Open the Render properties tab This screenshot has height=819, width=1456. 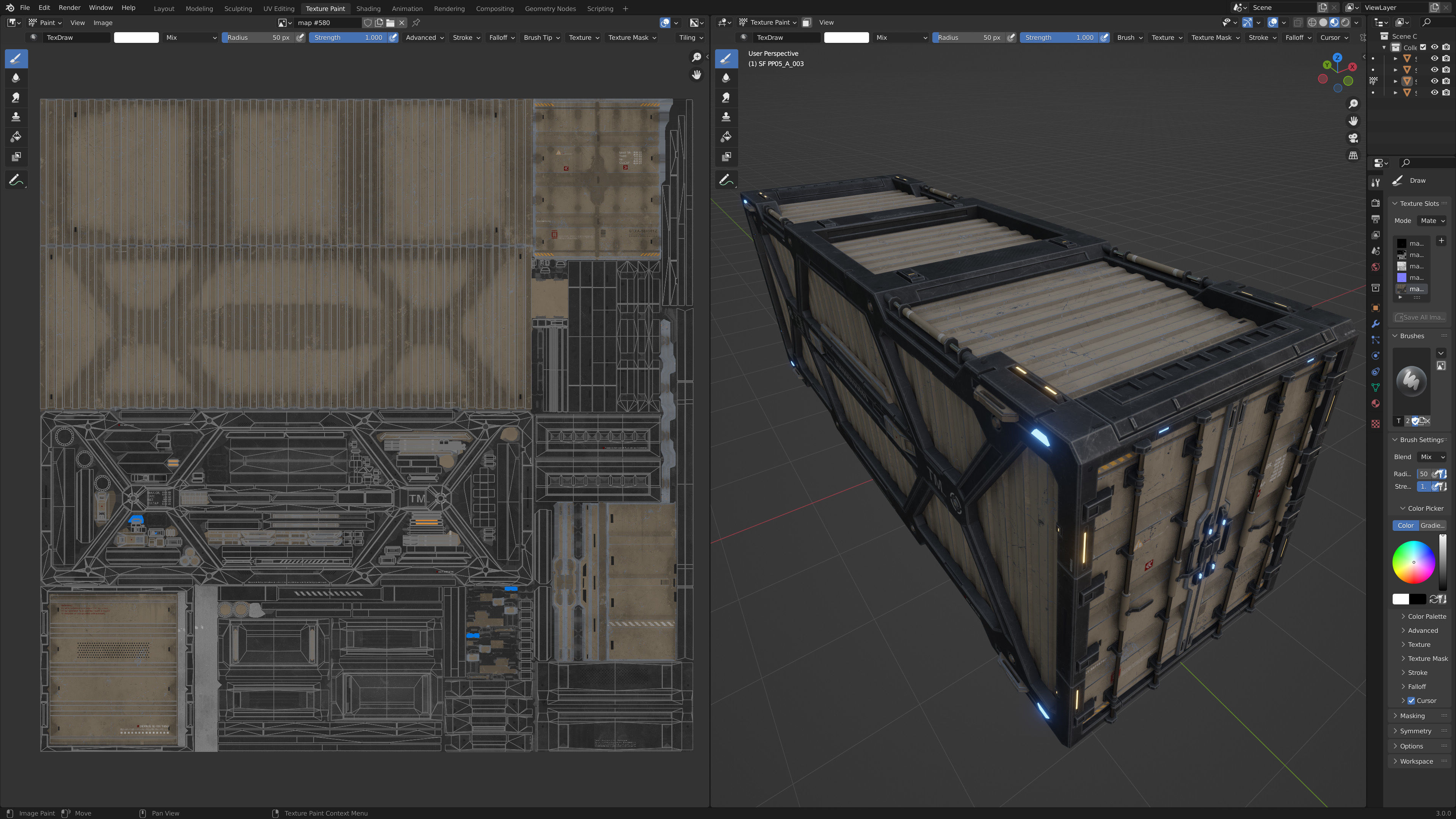pyautogui.click(x=1376, y=203)
